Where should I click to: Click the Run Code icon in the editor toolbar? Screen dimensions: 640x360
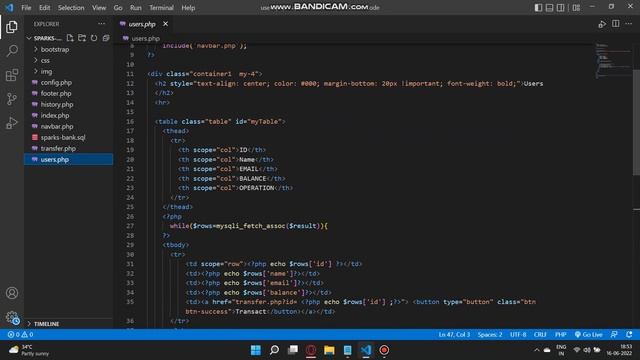[602, 24]
